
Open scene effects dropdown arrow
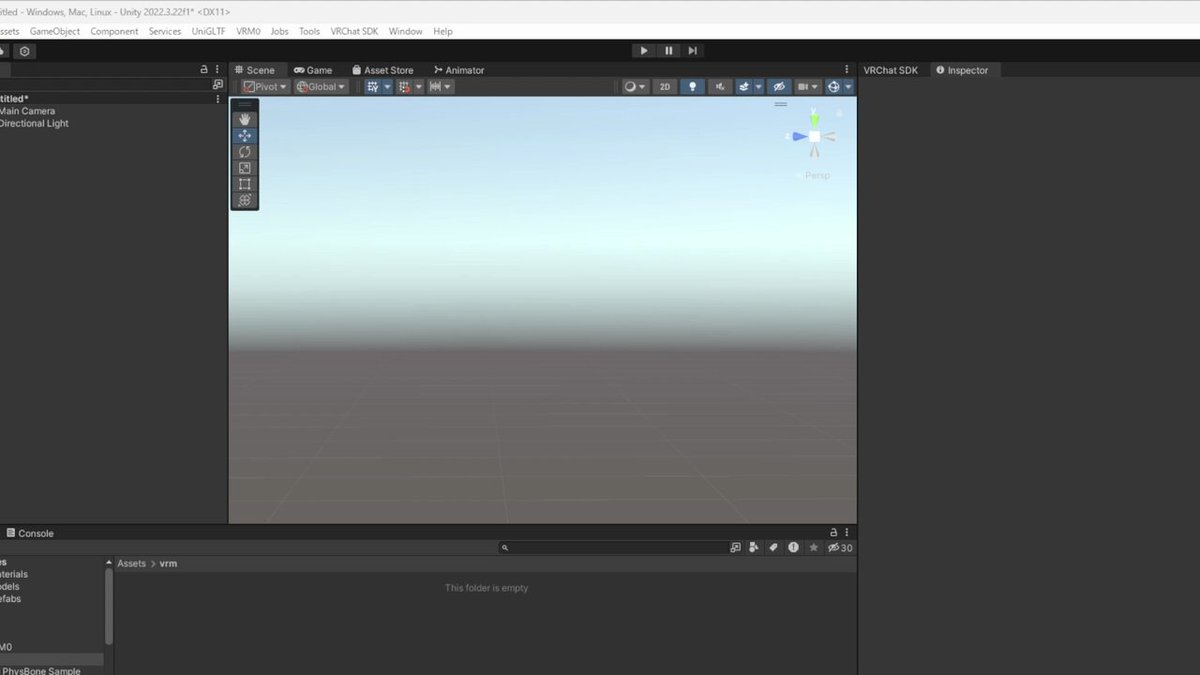758,87
